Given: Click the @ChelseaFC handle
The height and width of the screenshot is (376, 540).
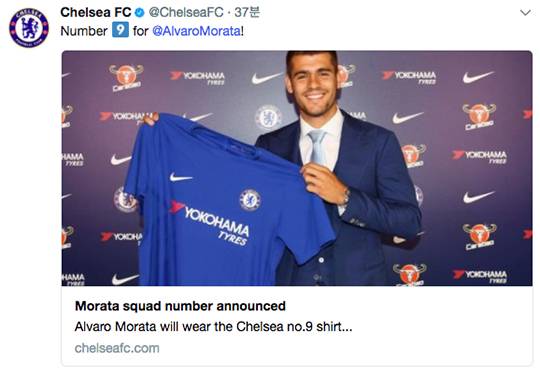Looking at the screenshot, I should click(186, 13).
